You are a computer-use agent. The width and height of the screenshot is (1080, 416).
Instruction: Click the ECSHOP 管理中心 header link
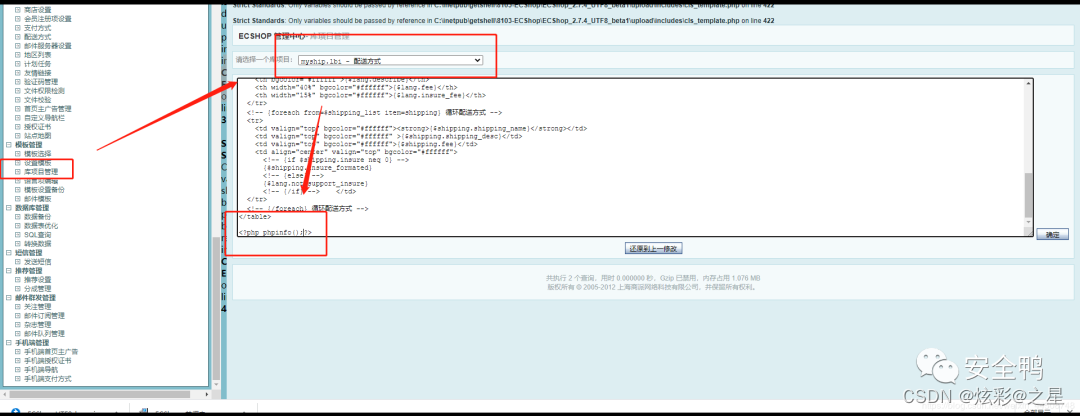[x=271, y=35]
